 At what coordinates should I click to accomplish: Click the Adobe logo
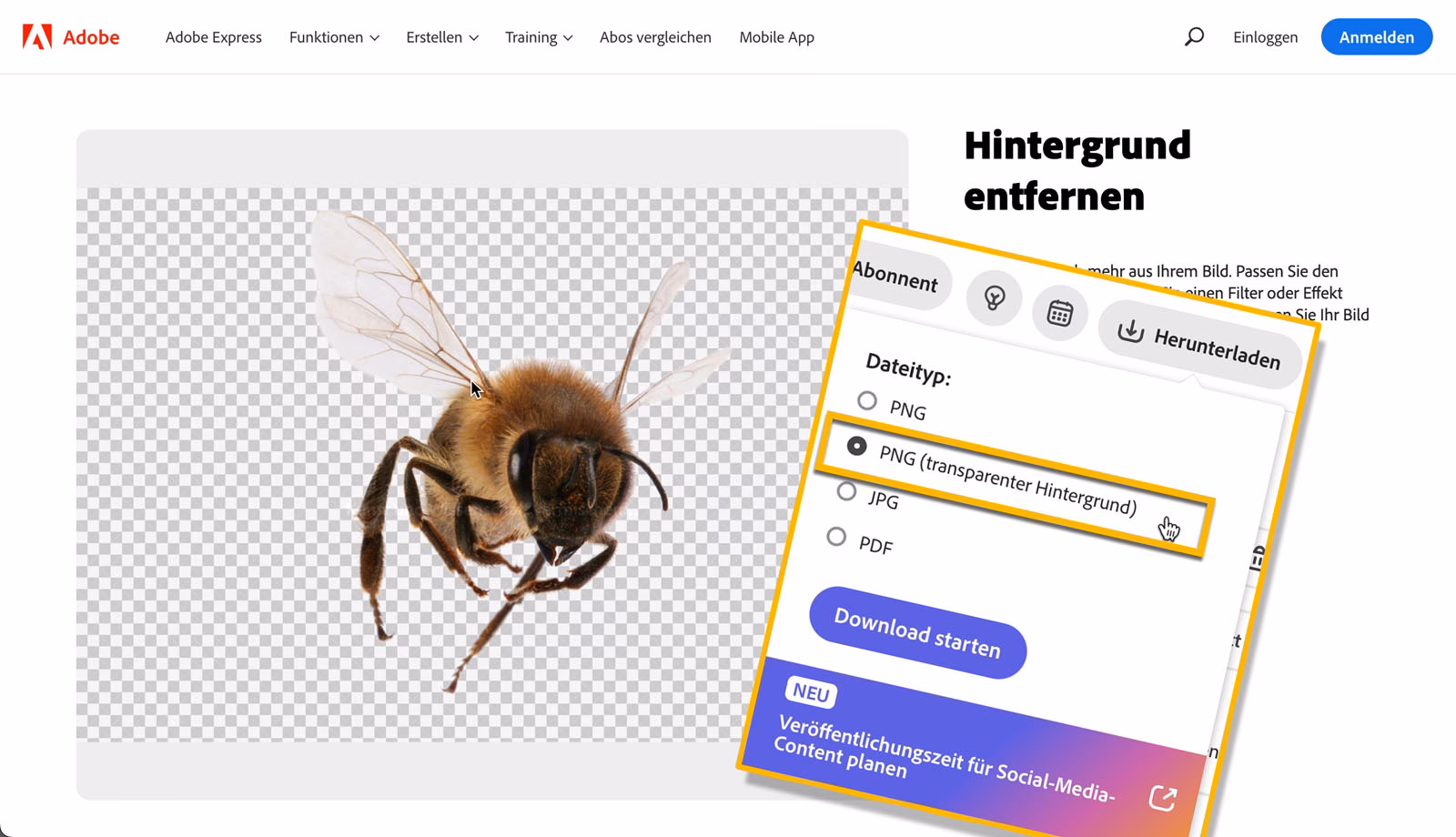(73, 37)
